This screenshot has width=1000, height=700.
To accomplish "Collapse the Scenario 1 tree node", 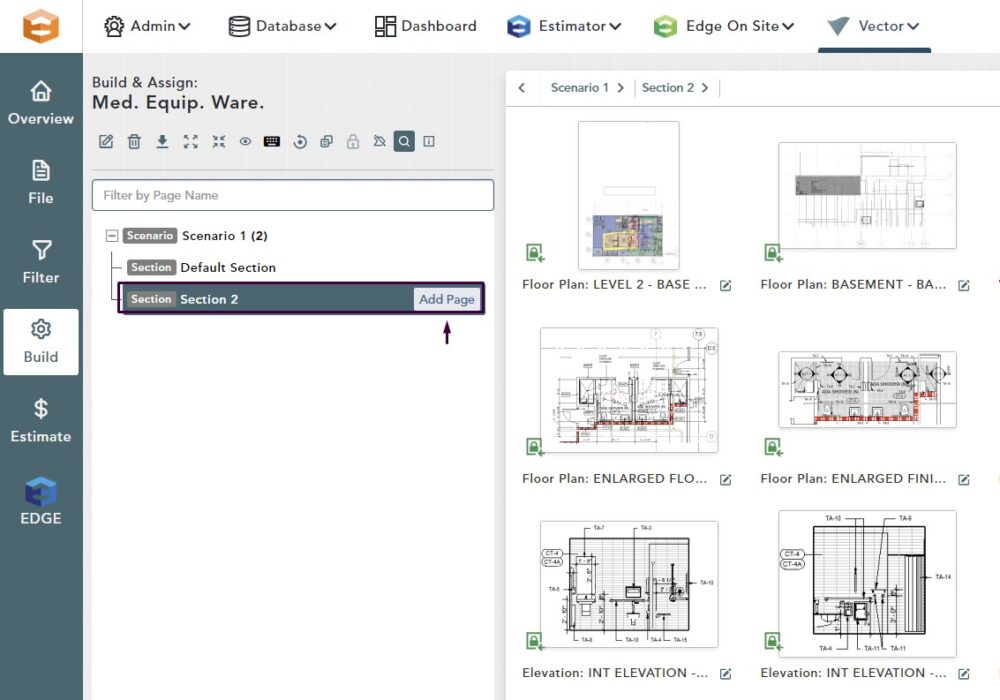I will [x=112, y=236].
